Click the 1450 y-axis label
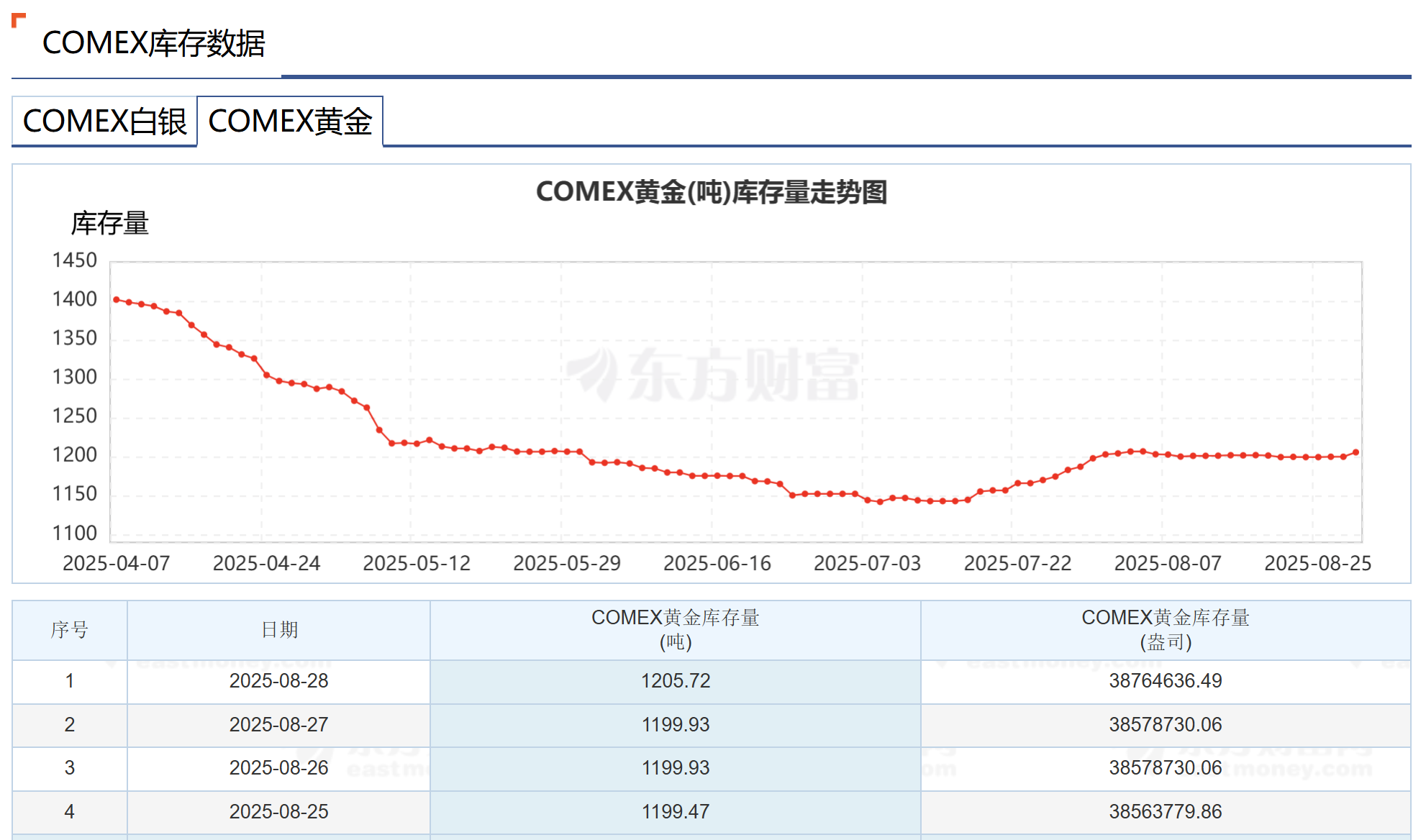Image resolution: width=1426 pixels, height=840 pixels. [x=74, y=260]
